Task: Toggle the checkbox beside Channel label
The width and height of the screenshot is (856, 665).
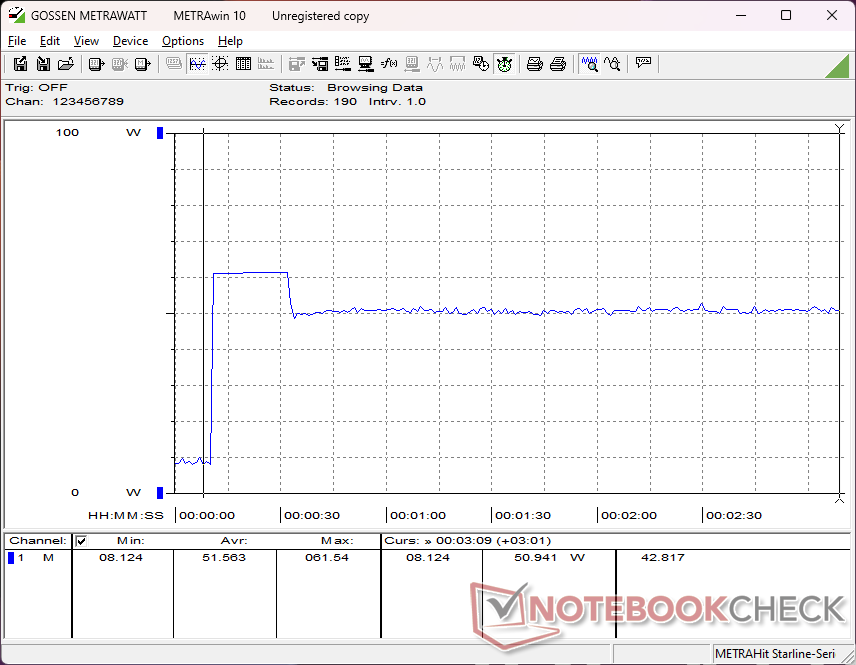Action: (81, 541)
